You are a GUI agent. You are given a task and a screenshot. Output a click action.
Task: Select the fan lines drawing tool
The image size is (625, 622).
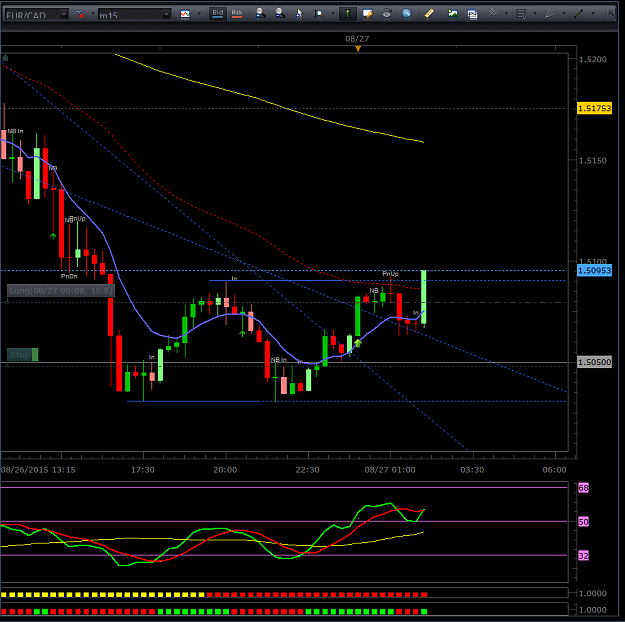pyautogui.click(x=550, y=14)
